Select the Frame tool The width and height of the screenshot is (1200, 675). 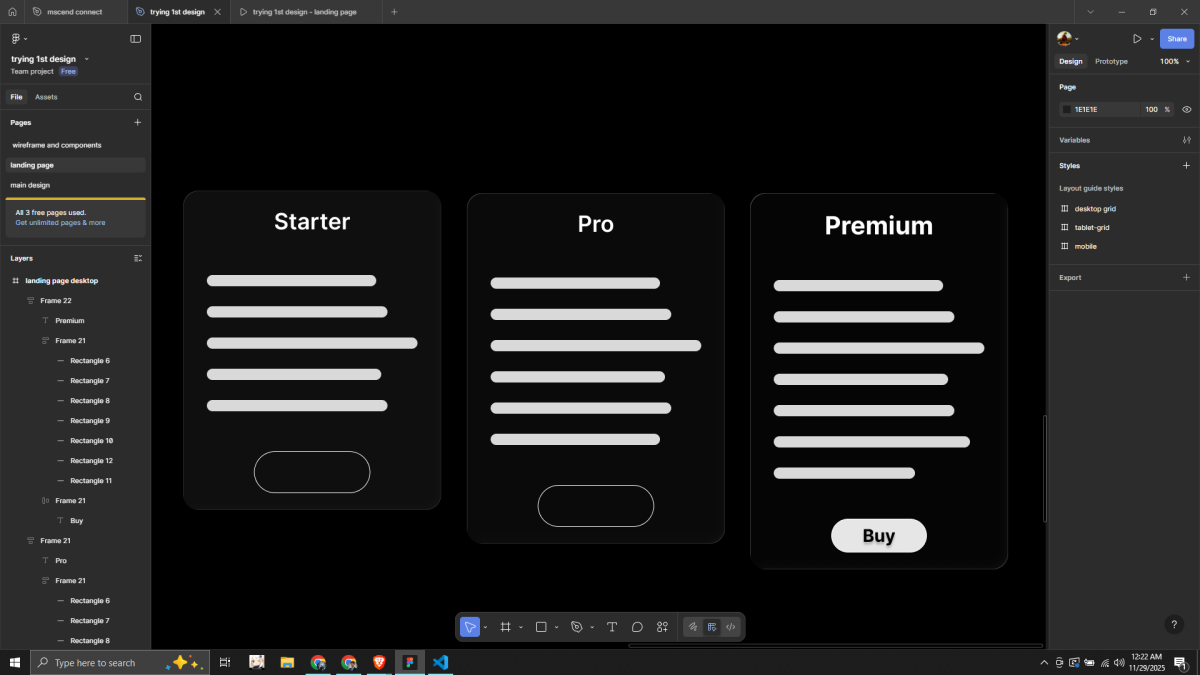(x=506, y=627)
